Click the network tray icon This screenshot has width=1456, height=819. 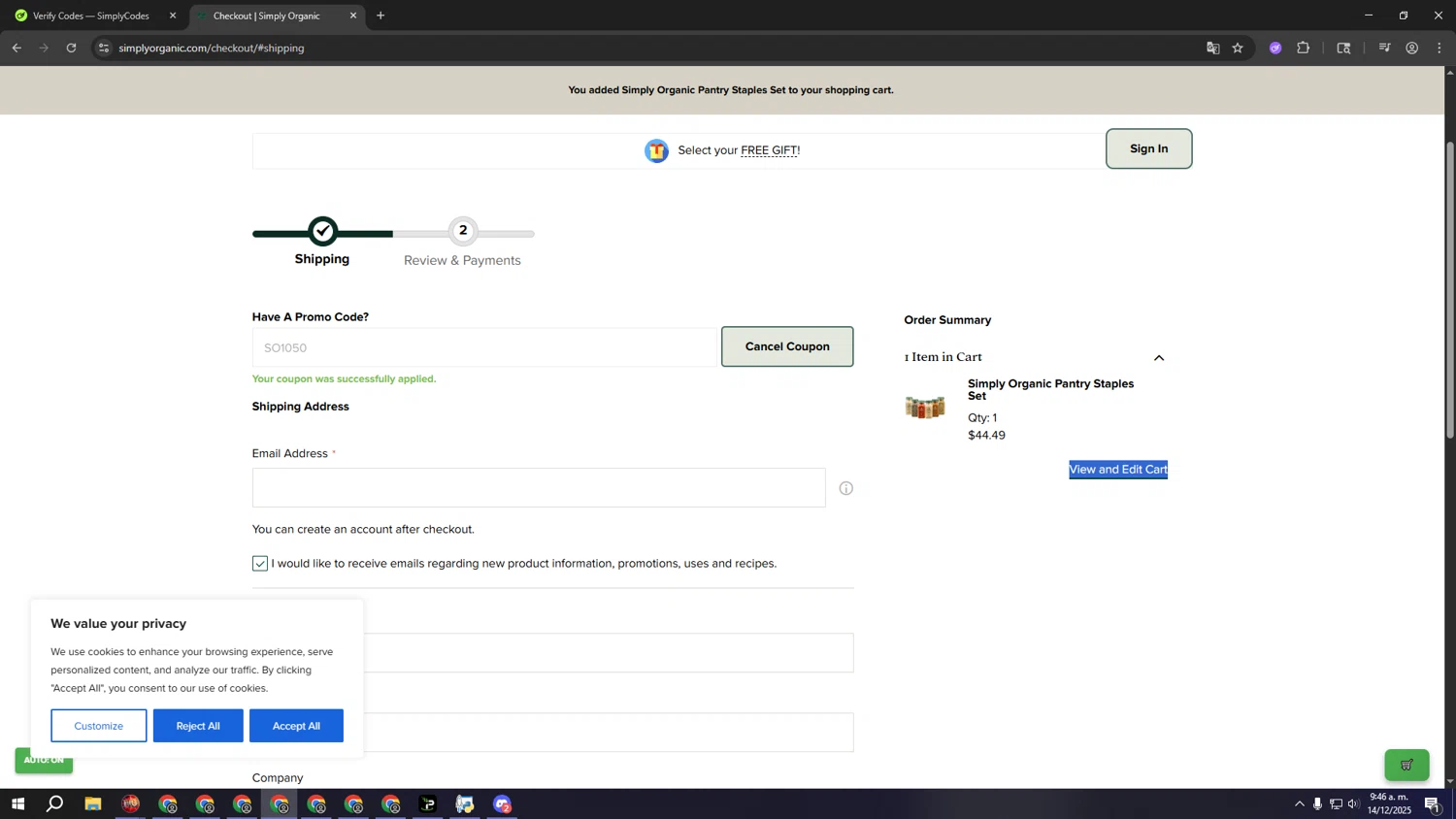(x=1336, y=804)
